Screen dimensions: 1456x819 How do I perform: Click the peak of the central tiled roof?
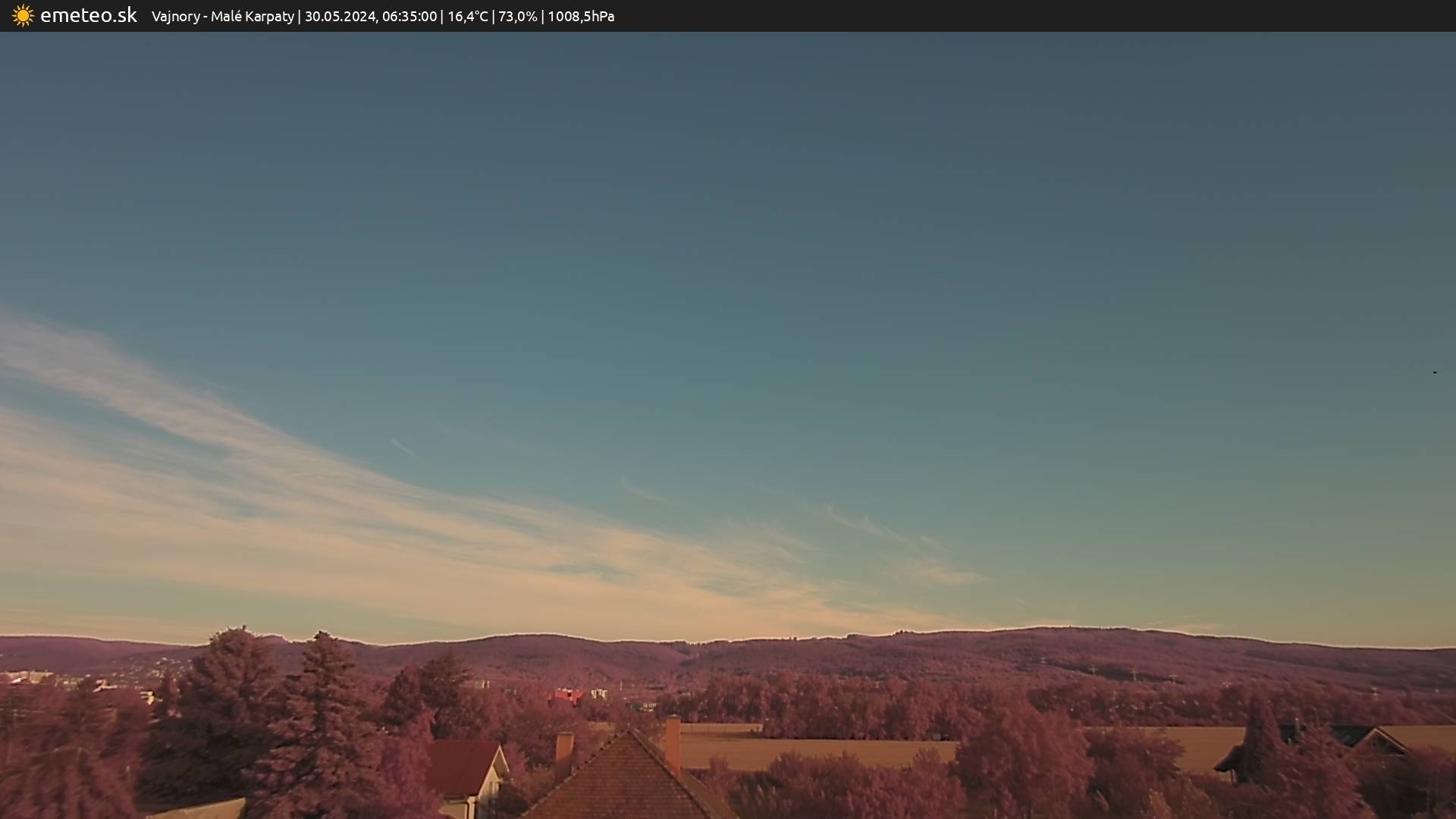coord(629,733)
